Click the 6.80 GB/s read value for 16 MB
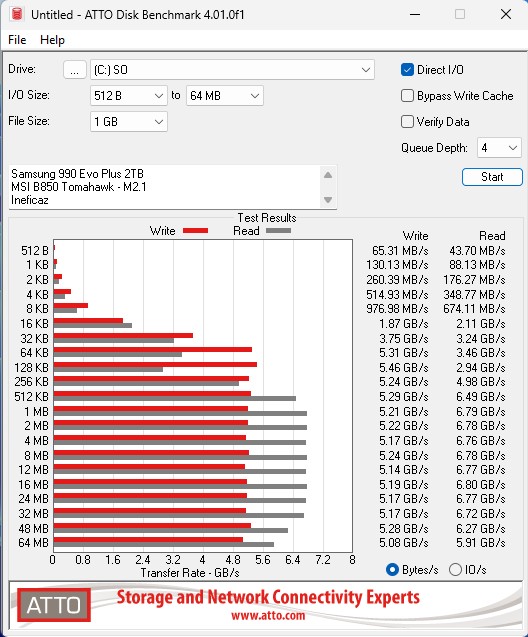The image size is (528, 637). (x=480, y=485)
